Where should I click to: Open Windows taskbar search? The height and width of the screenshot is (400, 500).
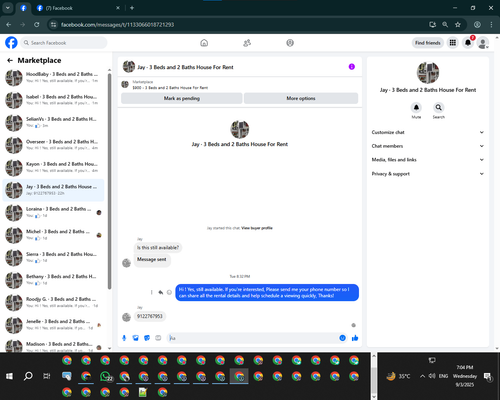click(28, 376)
